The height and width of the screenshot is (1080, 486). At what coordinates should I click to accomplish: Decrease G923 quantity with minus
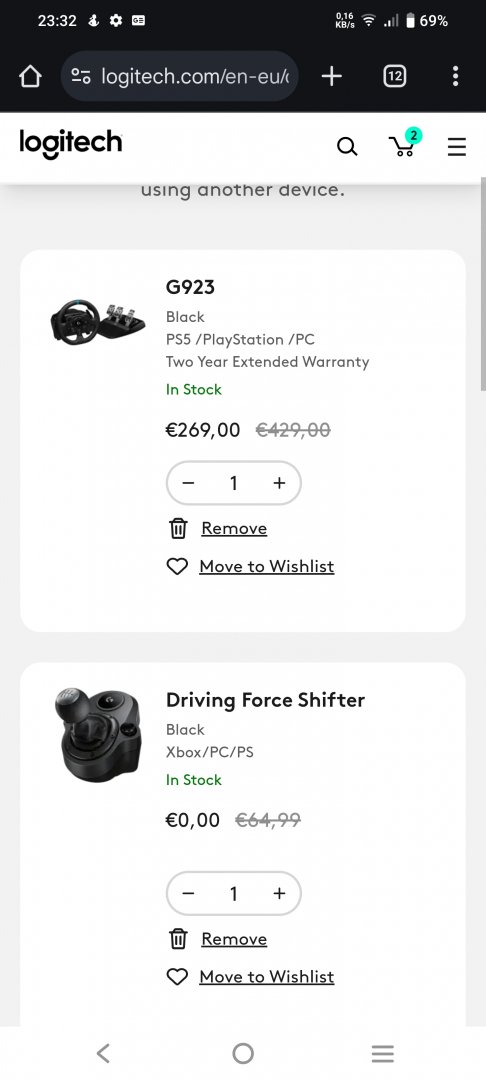coord(188,483)
